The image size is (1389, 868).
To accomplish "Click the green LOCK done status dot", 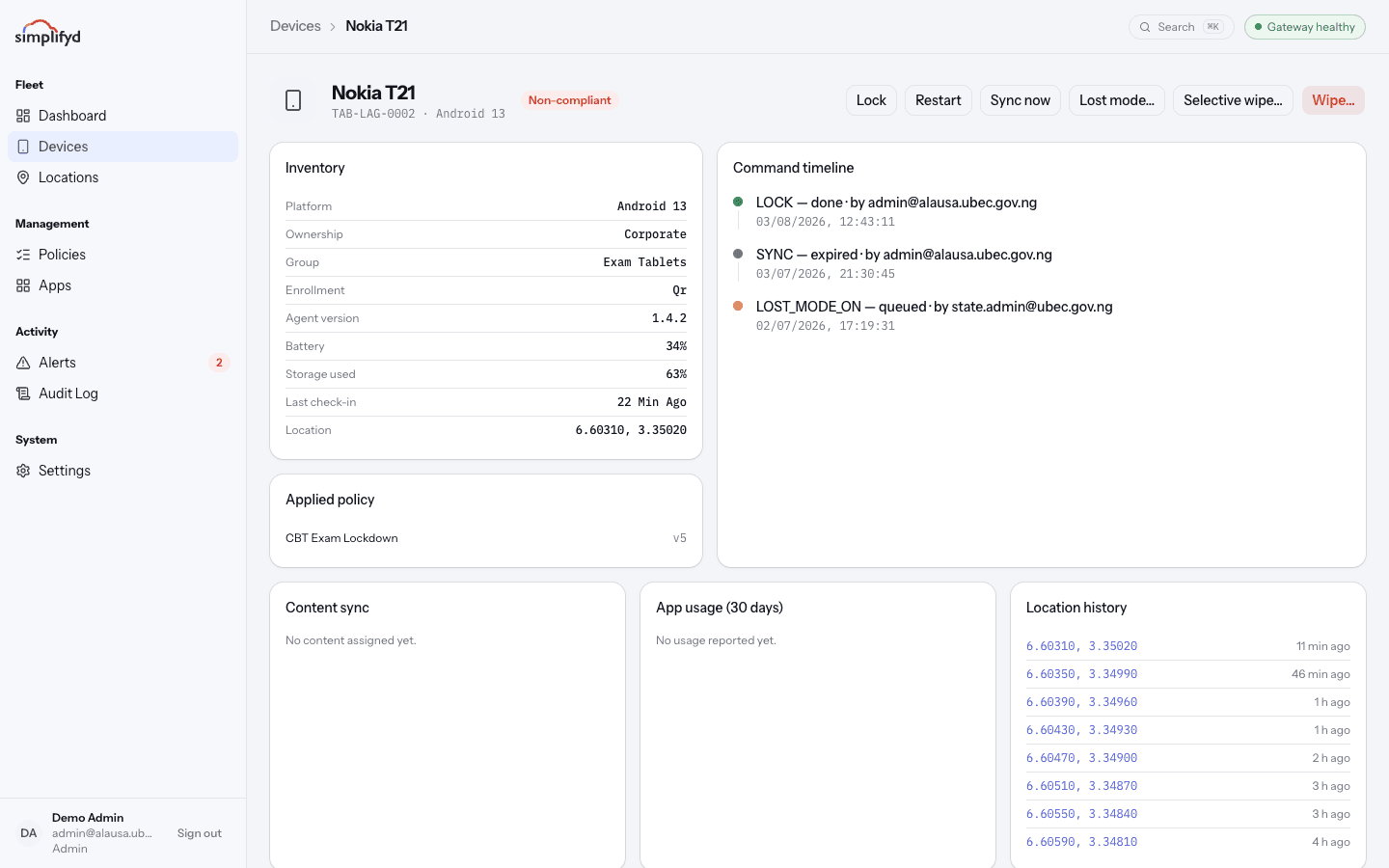I will click(x=738, y=202).
